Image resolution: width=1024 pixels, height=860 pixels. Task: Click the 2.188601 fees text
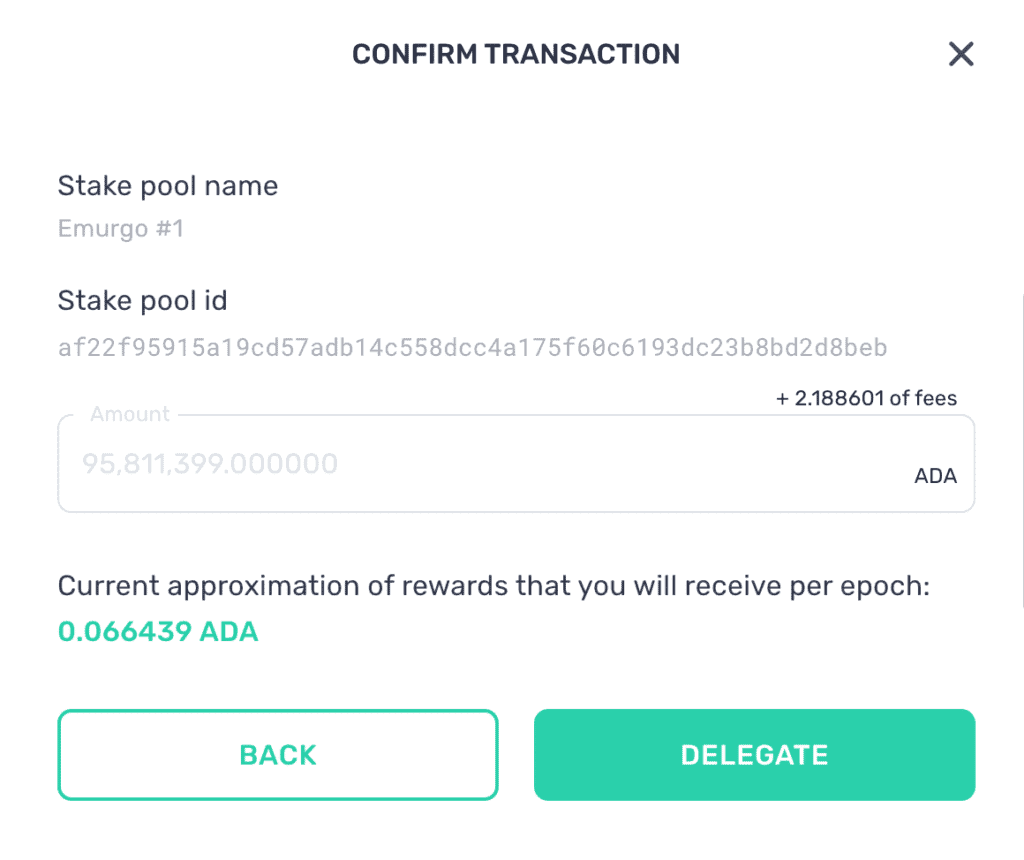pos(866,398)
